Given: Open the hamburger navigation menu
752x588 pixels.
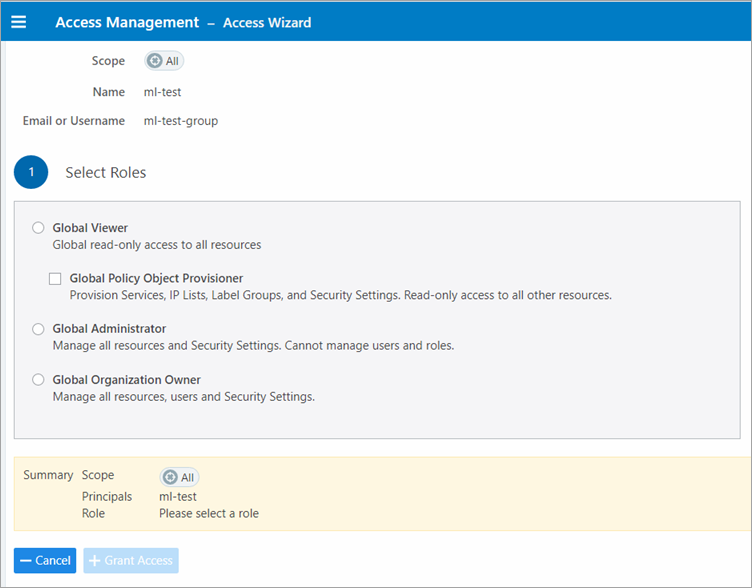Looking at the screenshot, I should pos(19,22).
